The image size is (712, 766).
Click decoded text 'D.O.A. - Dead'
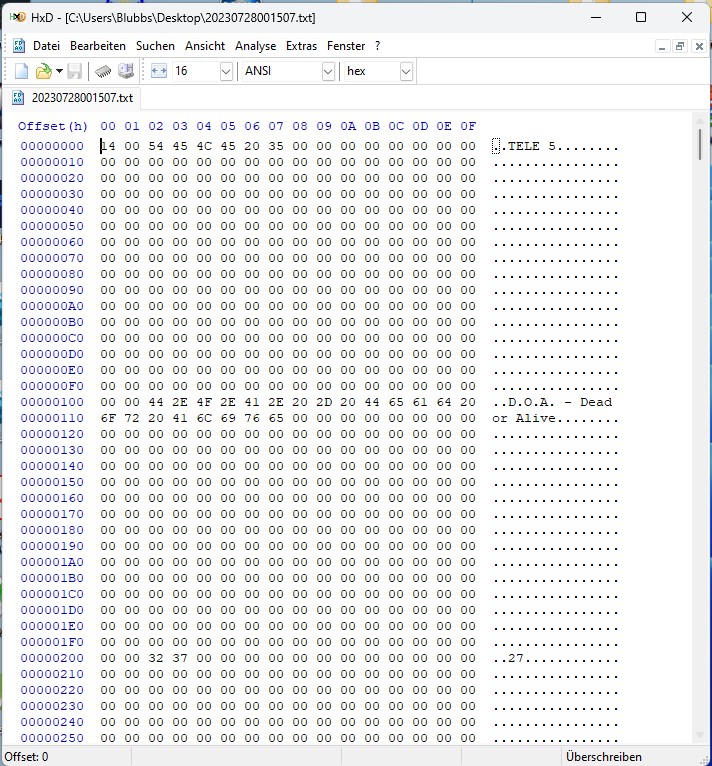click(x=560, y=402)
